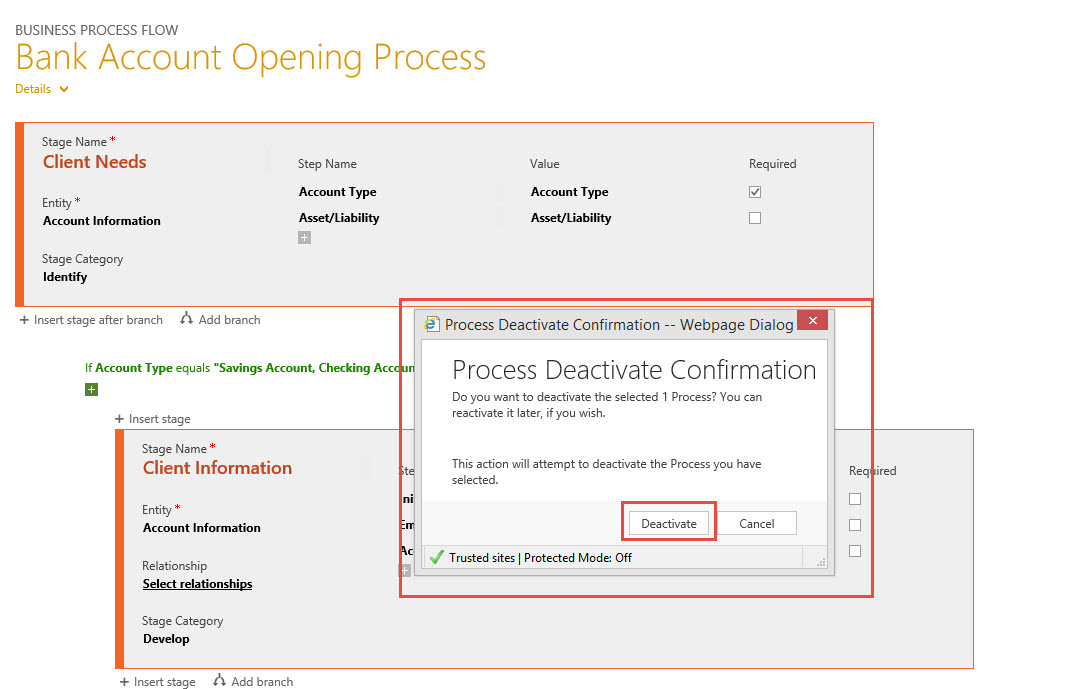Tick the first Required checkbox in Client Information
Viewport: 1070px width, 689px height.
[854, 499]
